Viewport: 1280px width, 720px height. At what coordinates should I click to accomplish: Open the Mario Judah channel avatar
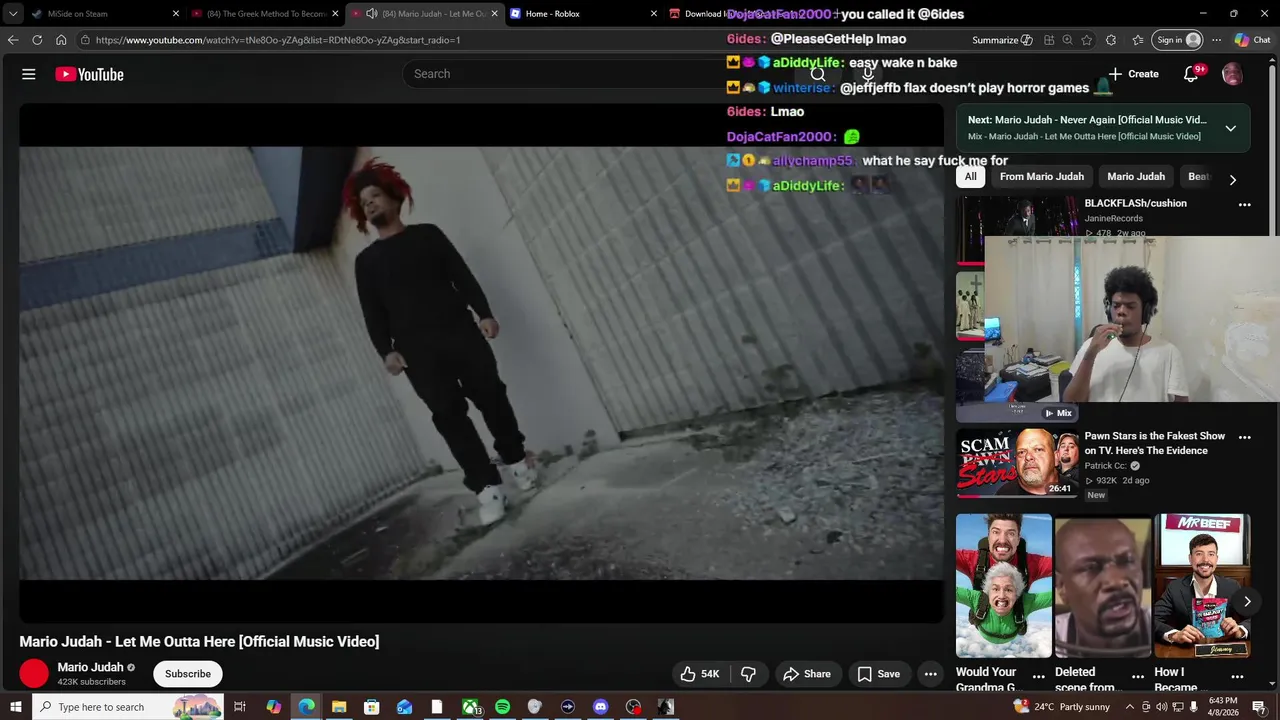pyautogui.click(x=34, y=674)
